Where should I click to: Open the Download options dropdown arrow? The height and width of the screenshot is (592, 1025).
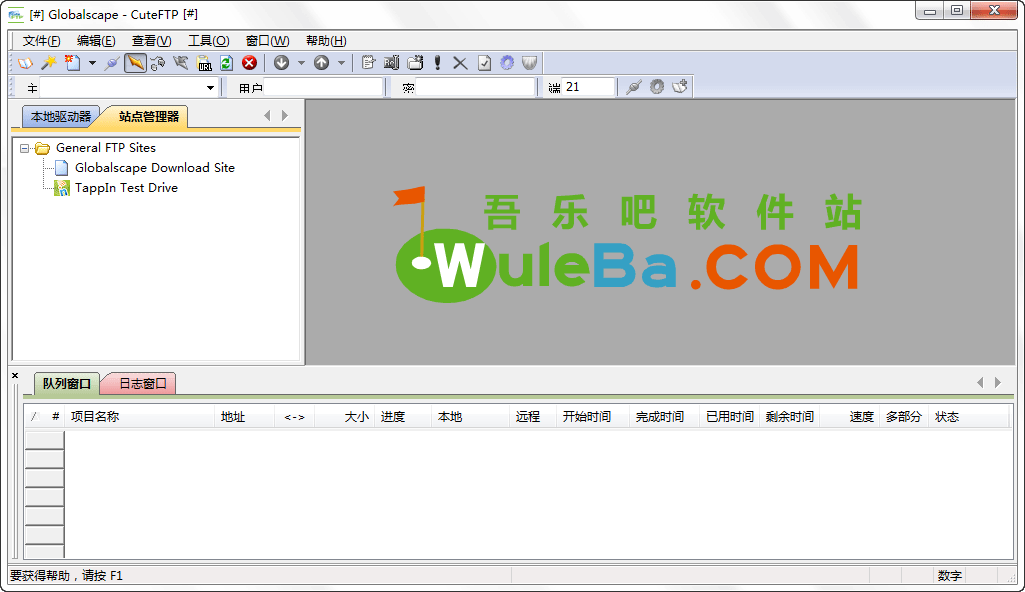[x=301, y=63]
